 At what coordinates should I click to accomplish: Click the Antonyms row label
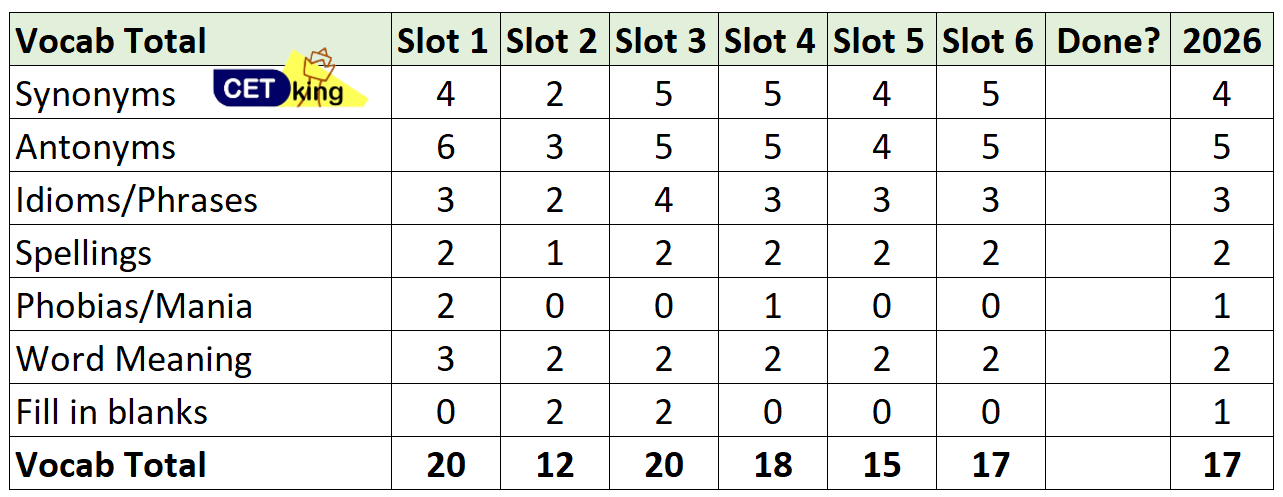(x=96, y=147)
